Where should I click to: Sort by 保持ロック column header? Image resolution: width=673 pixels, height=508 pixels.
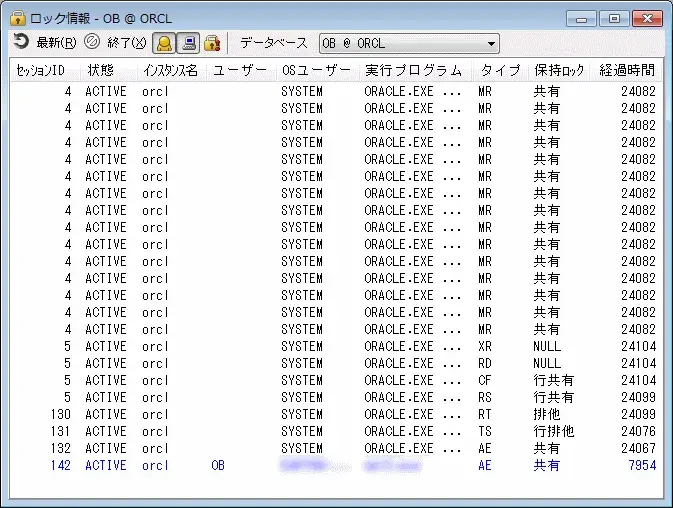[558, 71]
